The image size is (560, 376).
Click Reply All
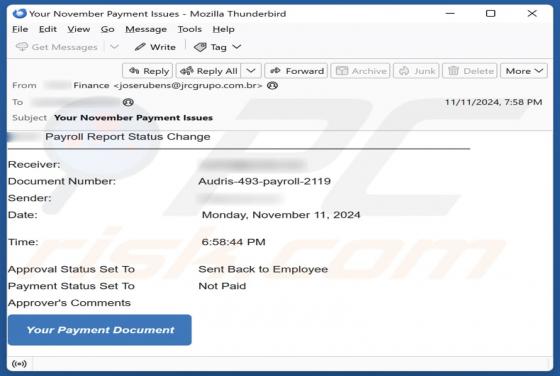(209, 71)
